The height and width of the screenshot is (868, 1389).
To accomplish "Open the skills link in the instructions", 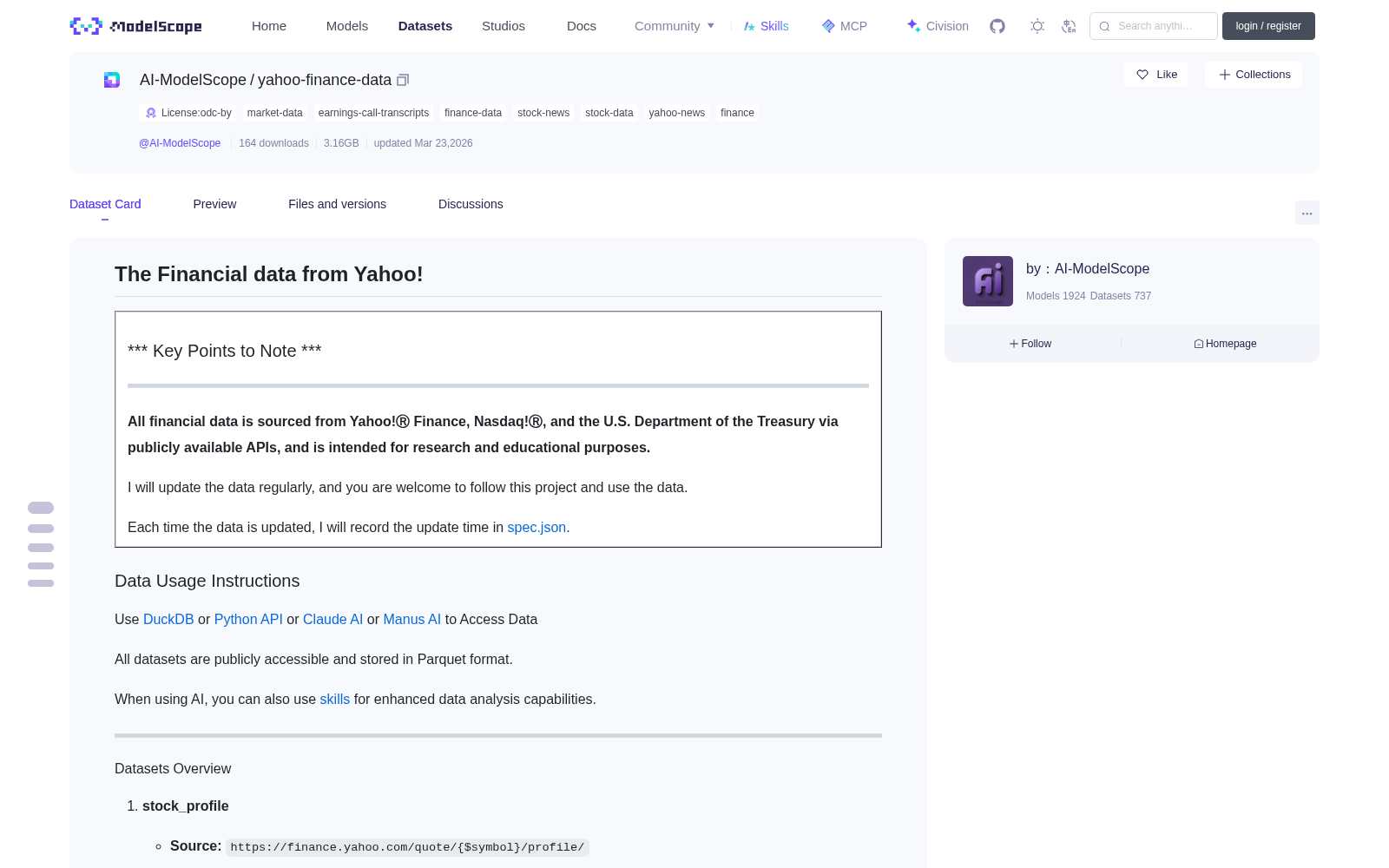I will [x=335, y=699].
